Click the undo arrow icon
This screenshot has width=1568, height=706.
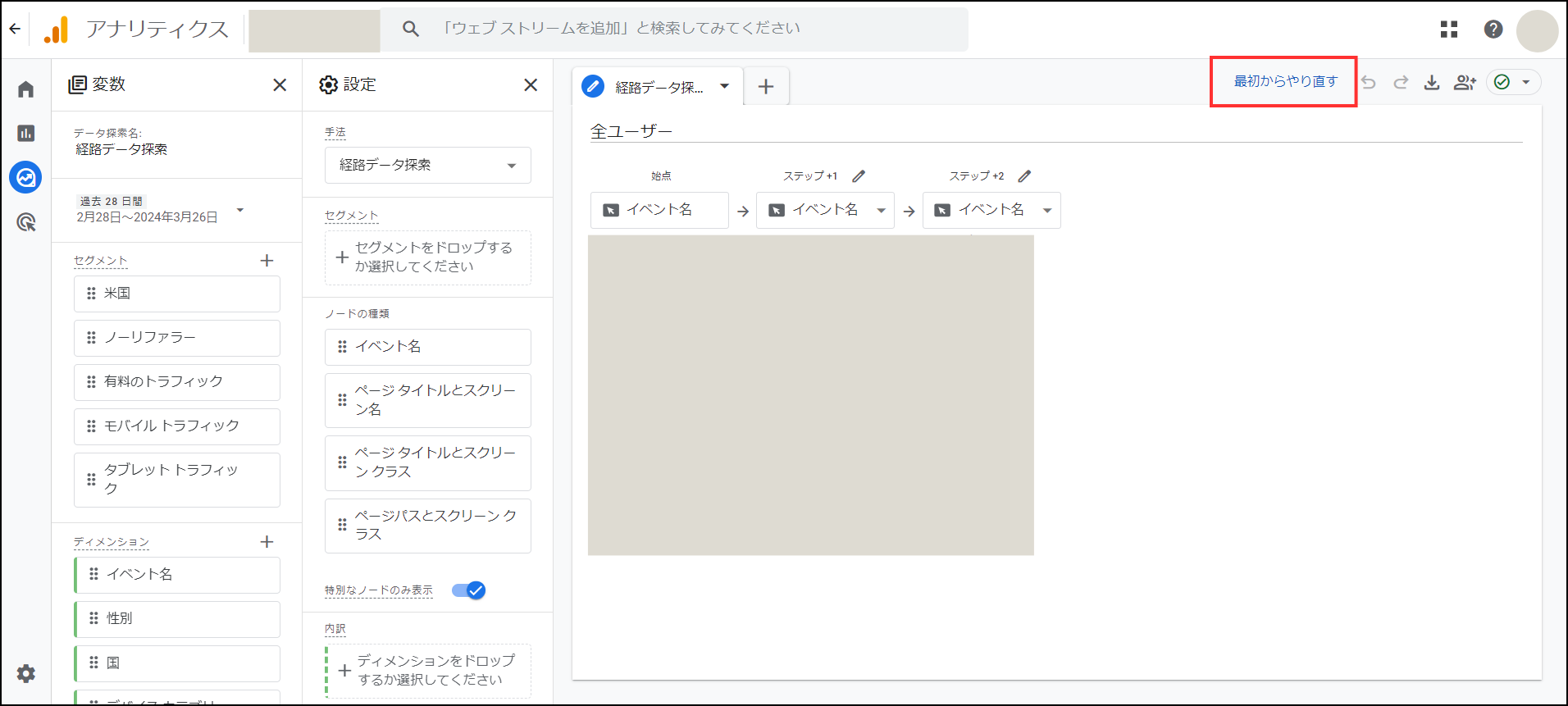[x=1369, y=82]
